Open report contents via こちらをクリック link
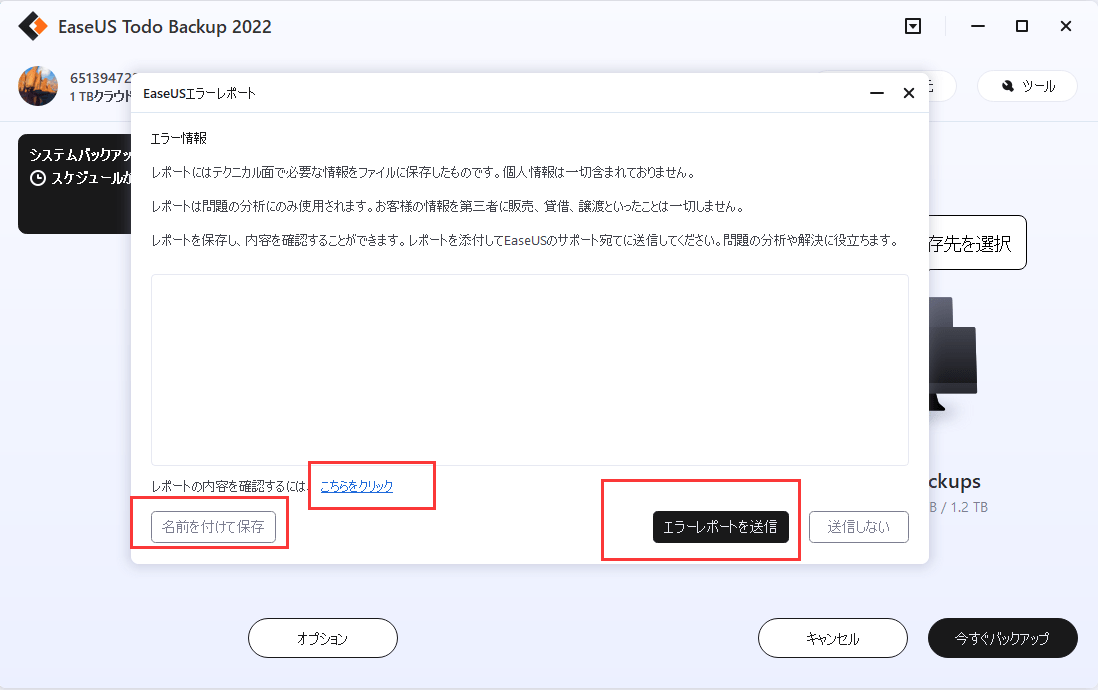 tap(356, 486)
